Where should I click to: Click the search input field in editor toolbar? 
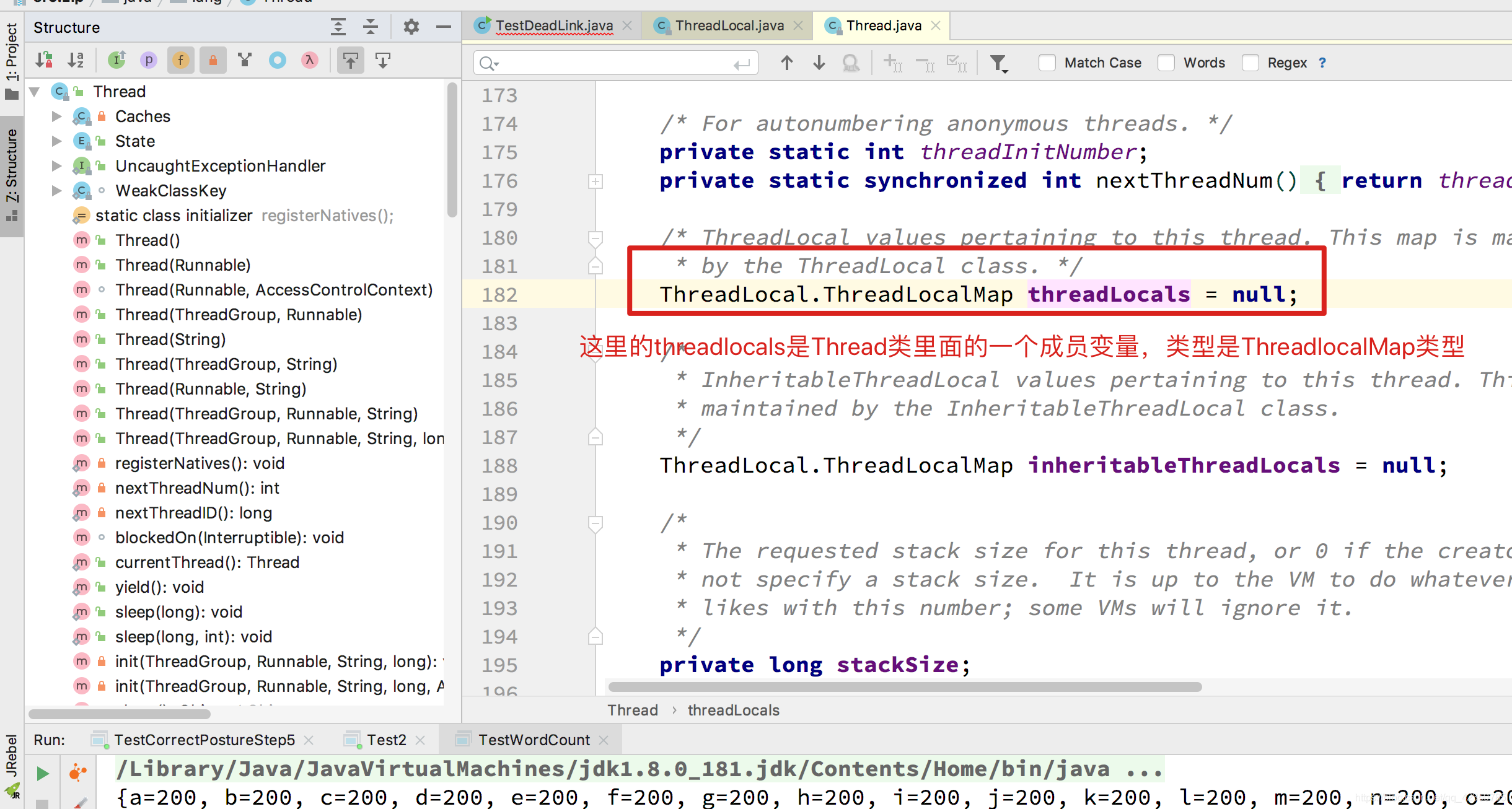[x=615, y=62]
